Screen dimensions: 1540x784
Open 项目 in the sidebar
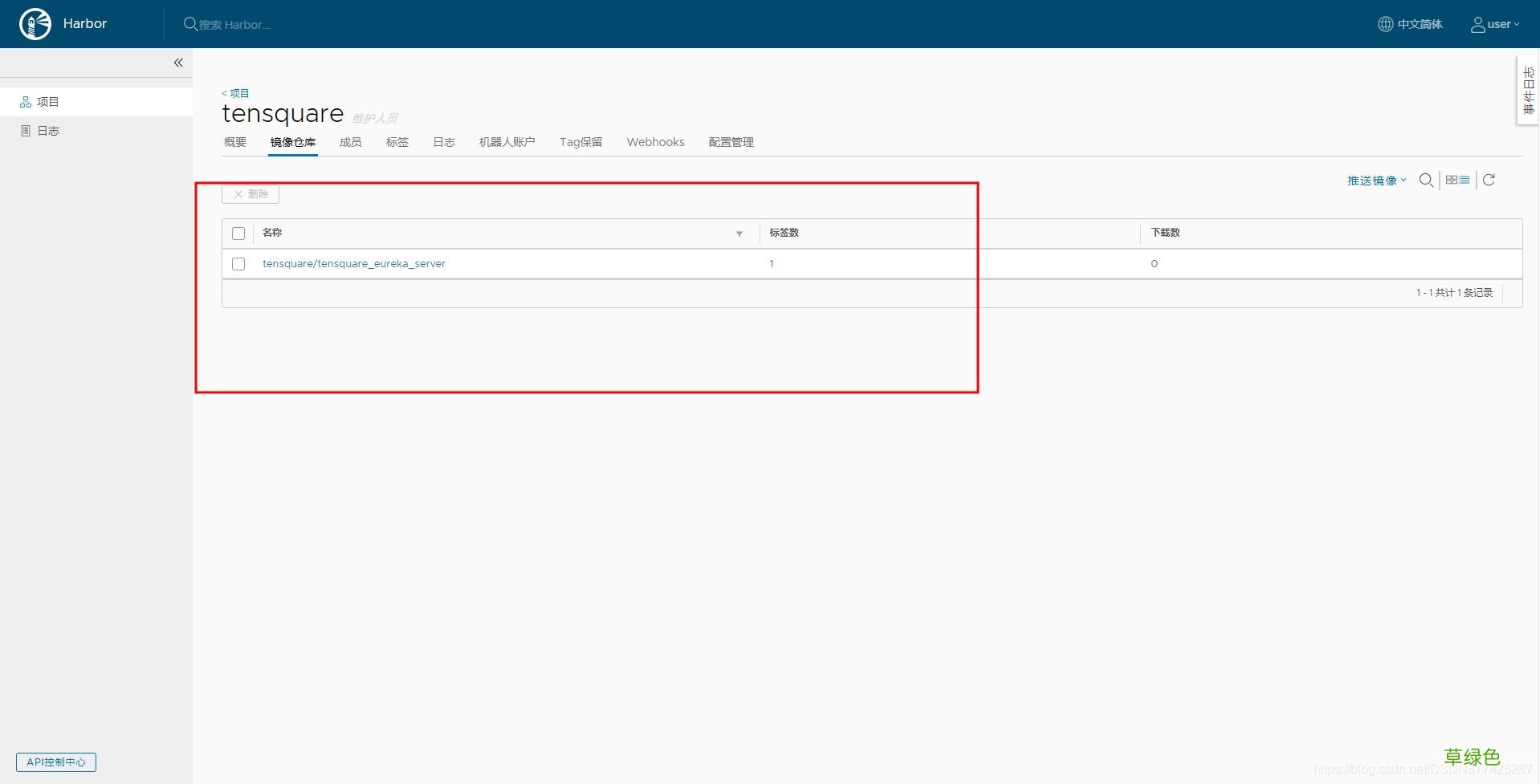click(x=96, y=102)
